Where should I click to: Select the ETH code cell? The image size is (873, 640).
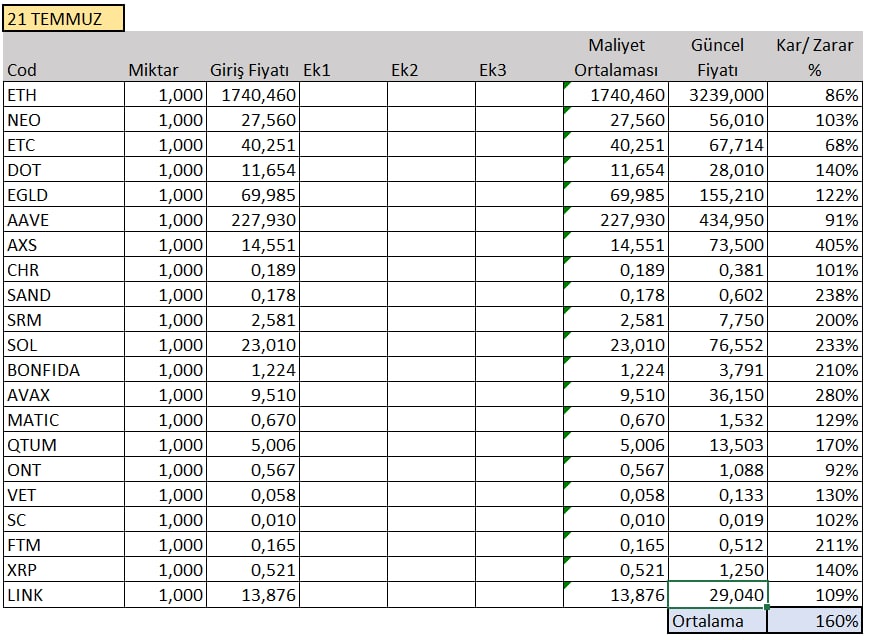click(63, 95)
